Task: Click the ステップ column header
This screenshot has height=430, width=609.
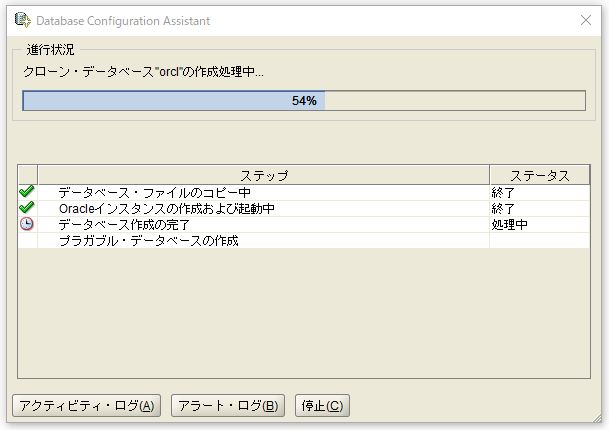Action: (264, 175)
